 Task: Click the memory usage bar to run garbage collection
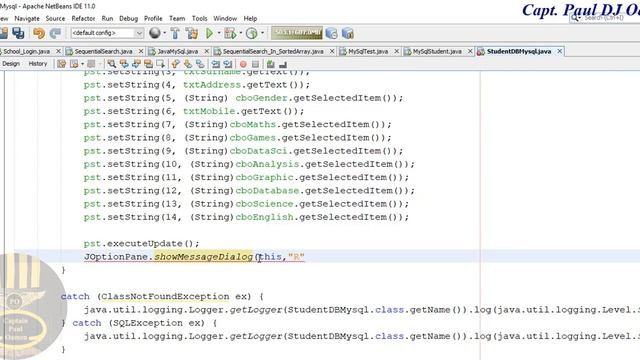297,33
